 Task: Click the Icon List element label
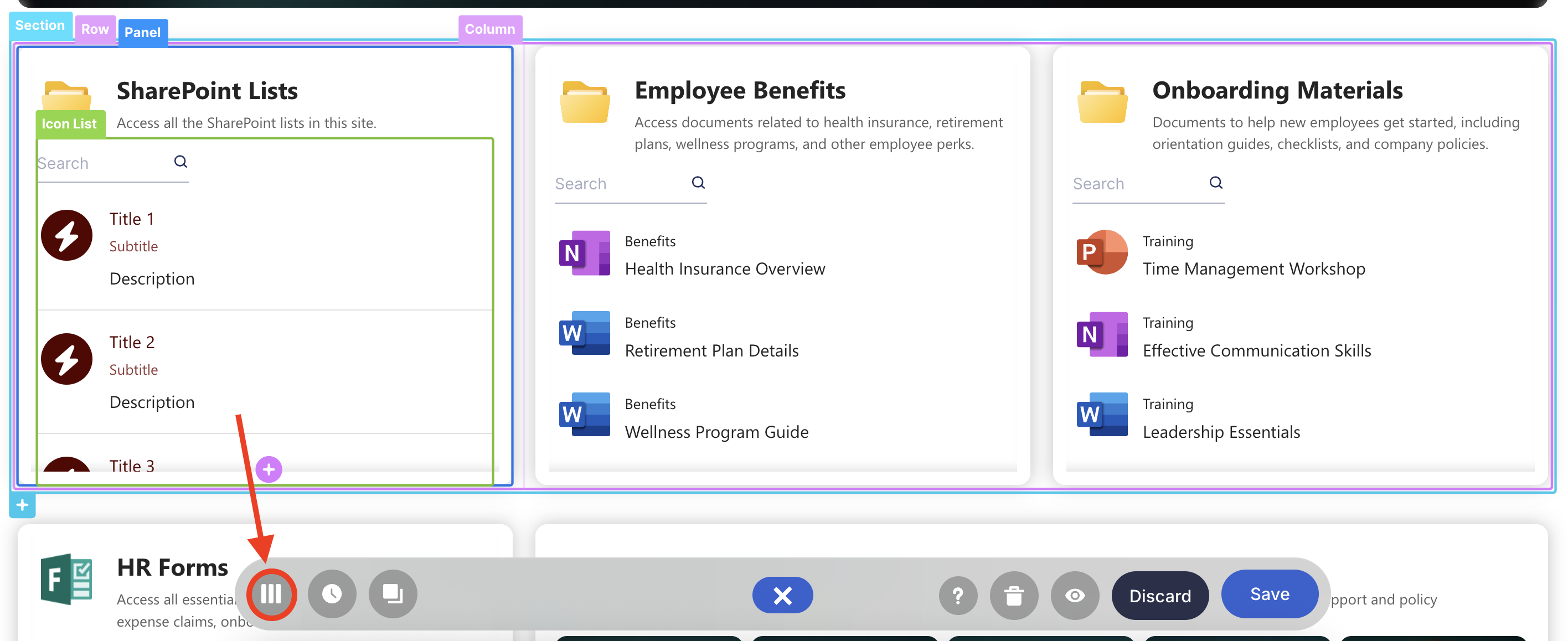click(x=69, y=123)
